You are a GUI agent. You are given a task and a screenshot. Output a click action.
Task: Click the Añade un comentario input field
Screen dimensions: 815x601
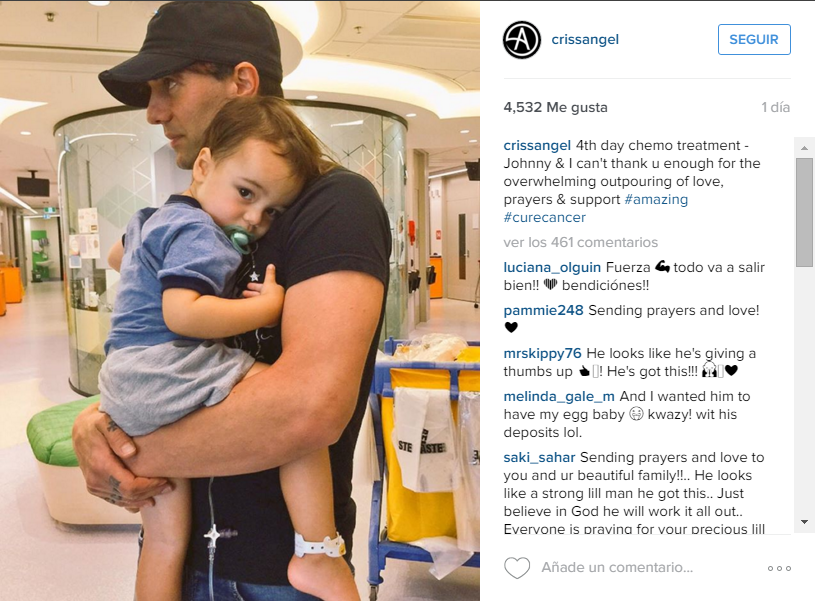(x=617, y=568)
